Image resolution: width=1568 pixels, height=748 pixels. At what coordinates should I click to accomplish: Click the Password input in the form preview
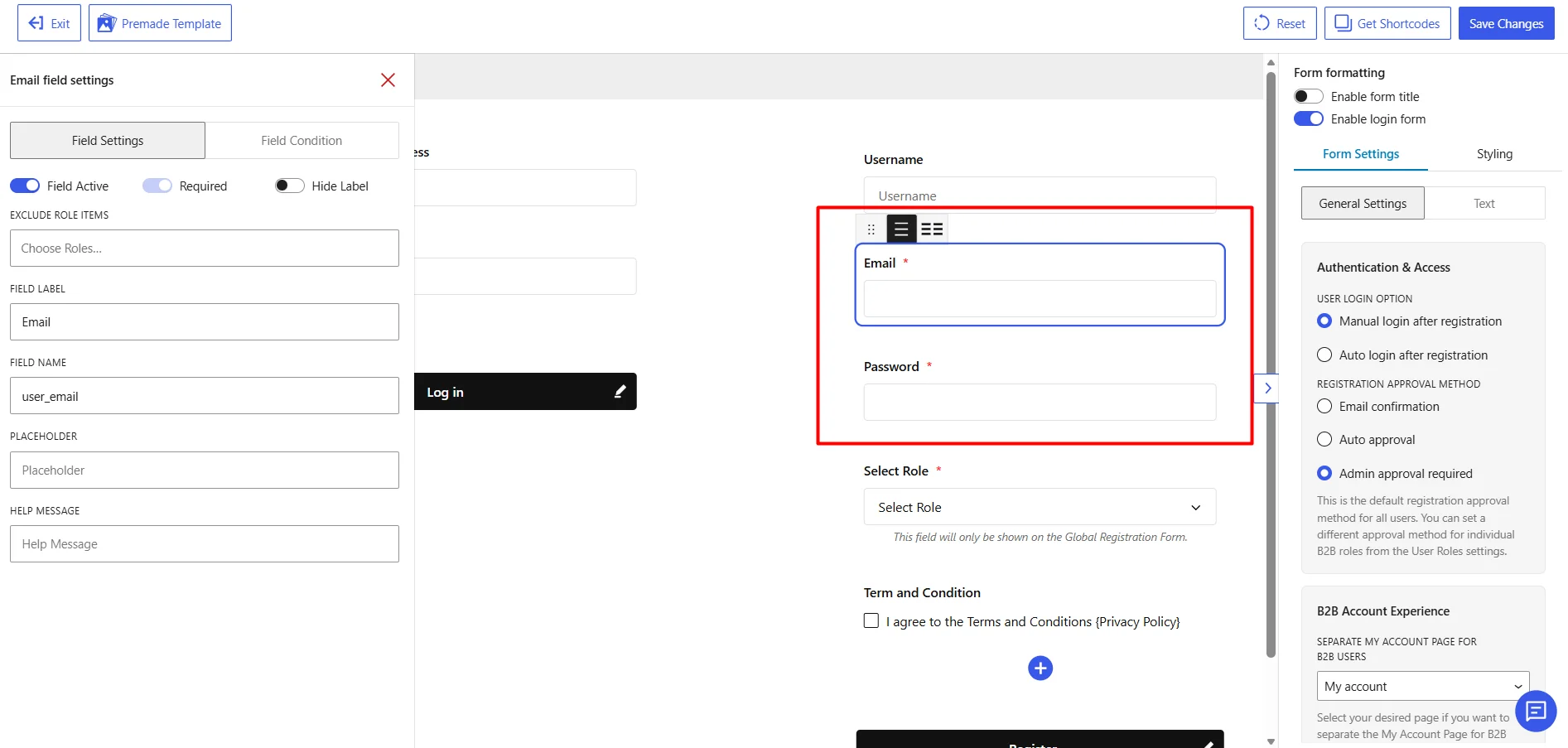(1040, 402)
